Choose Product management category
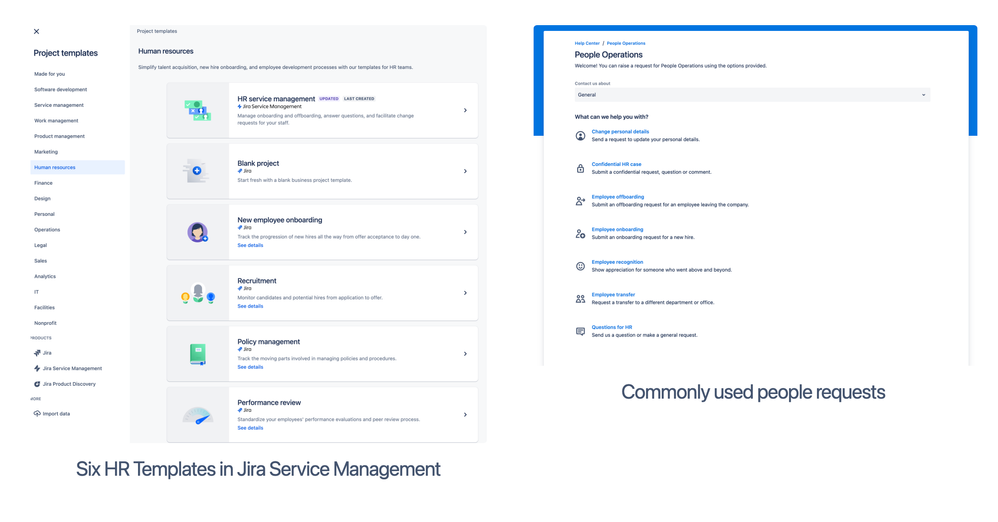Viewport: 998px width, 522px height. coord(59,136)
